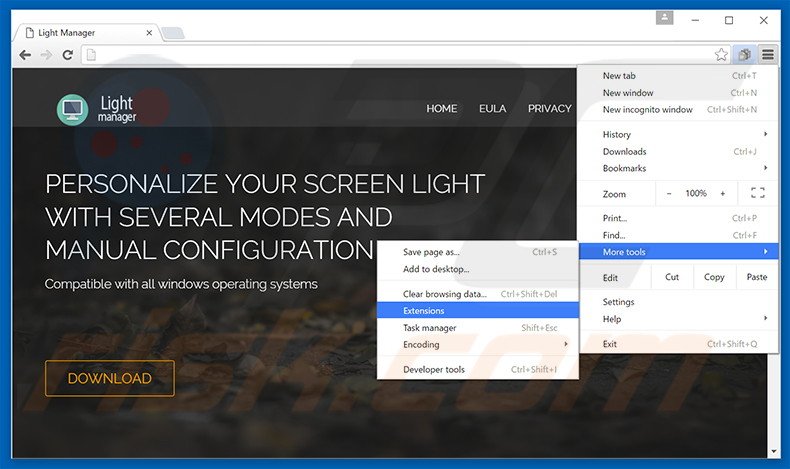The image size is (790, 469).
Task: Click the extension puzzle icon in toolbar
Action: [744, 54]
